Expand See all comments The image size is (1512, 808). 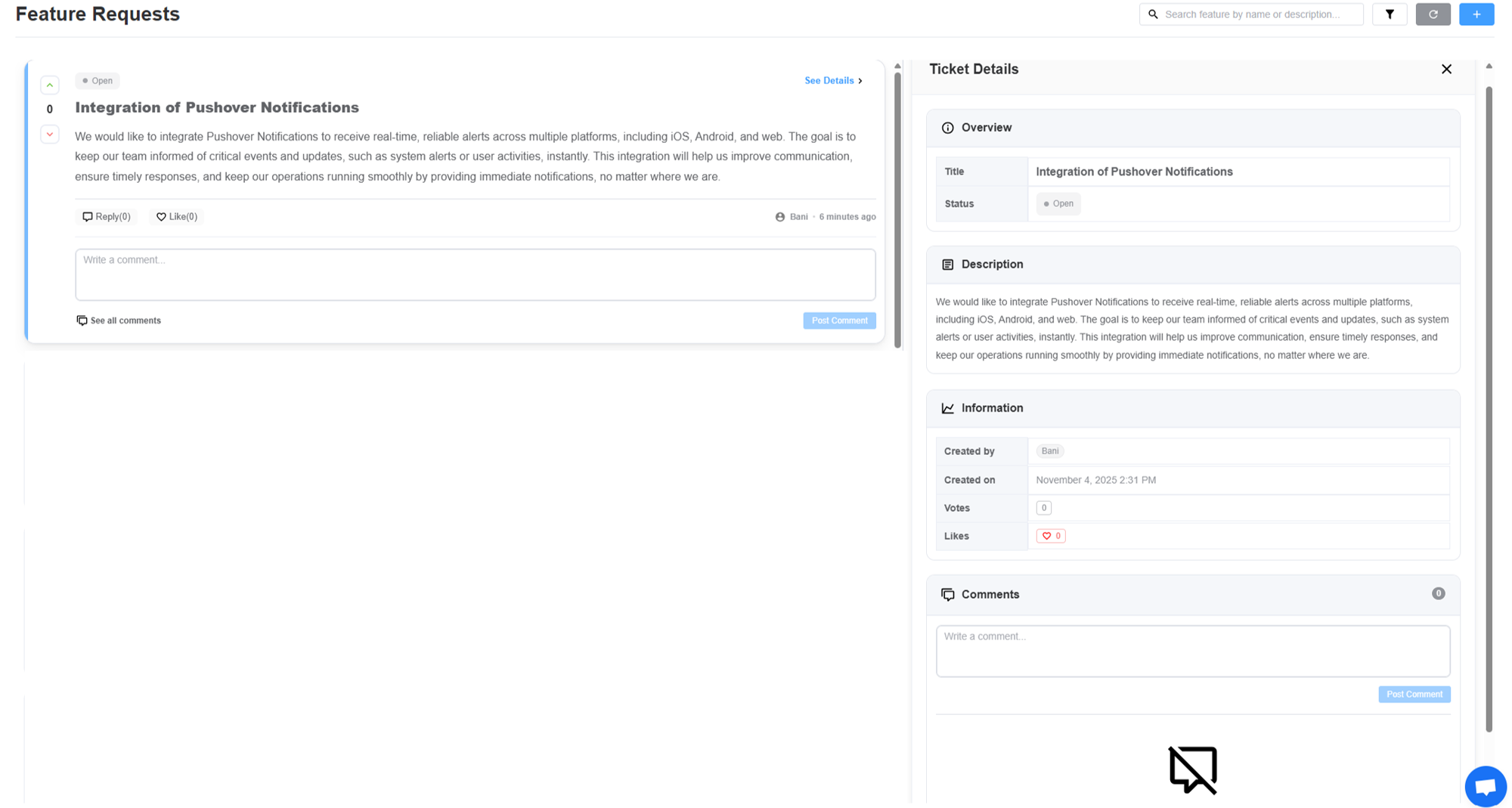pyautogui.click(x=119, y=320)
